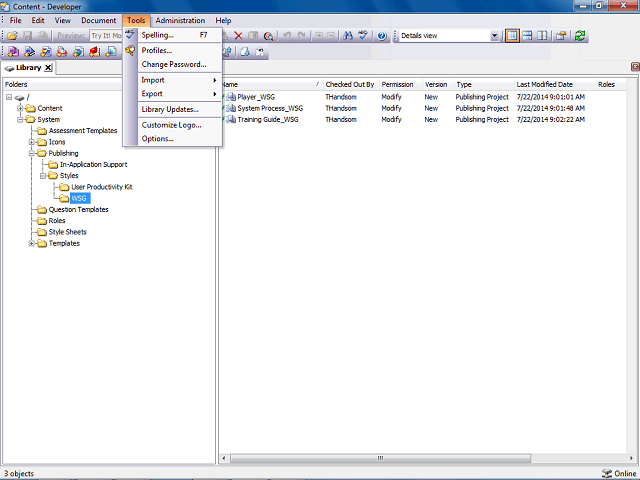Collapse the Styles folder
The image size is (640, 480).
click(43, 176)
